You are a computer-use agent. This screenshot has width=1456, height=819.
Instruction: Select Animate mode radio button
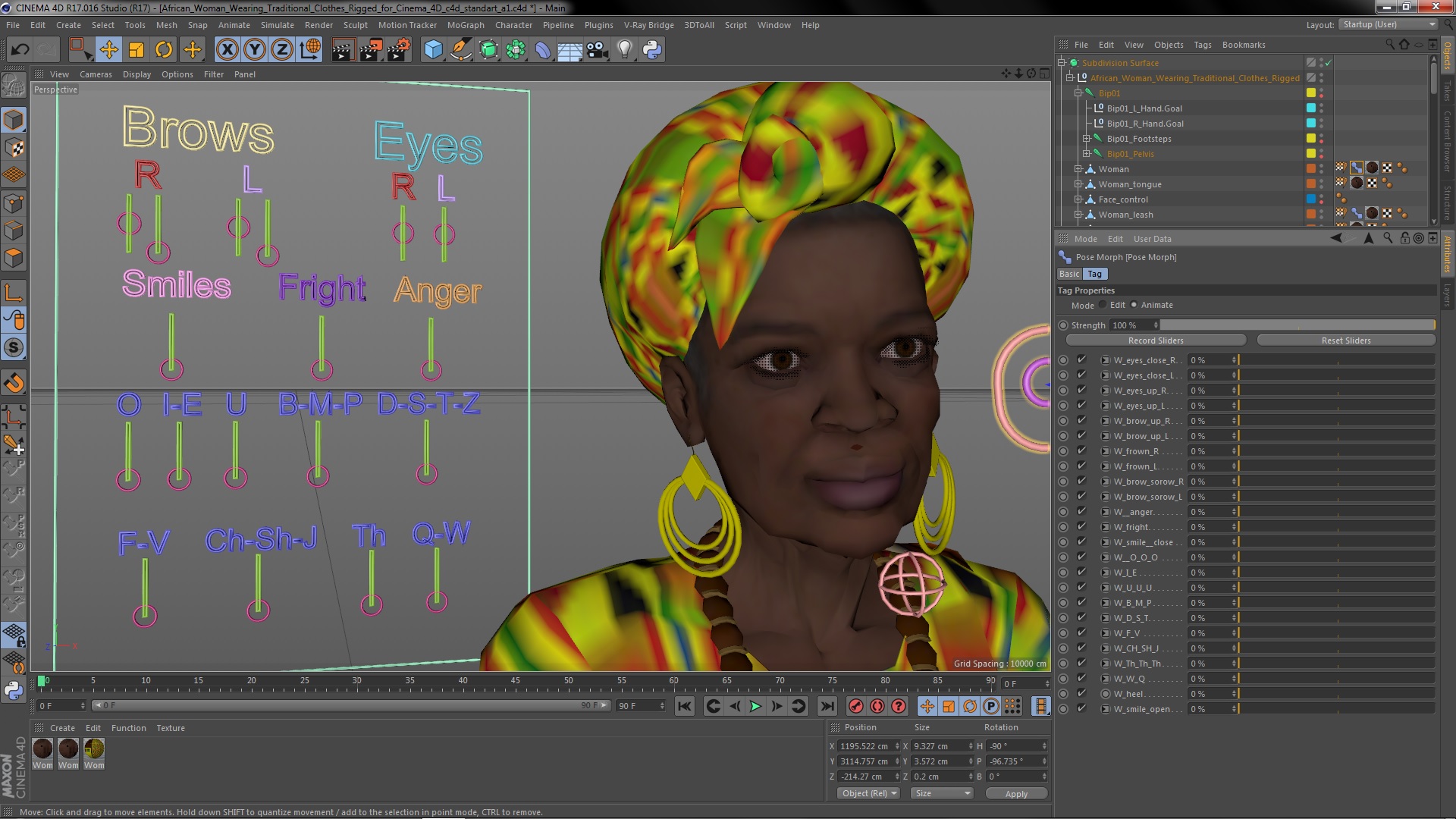(x=1134, y=305)
